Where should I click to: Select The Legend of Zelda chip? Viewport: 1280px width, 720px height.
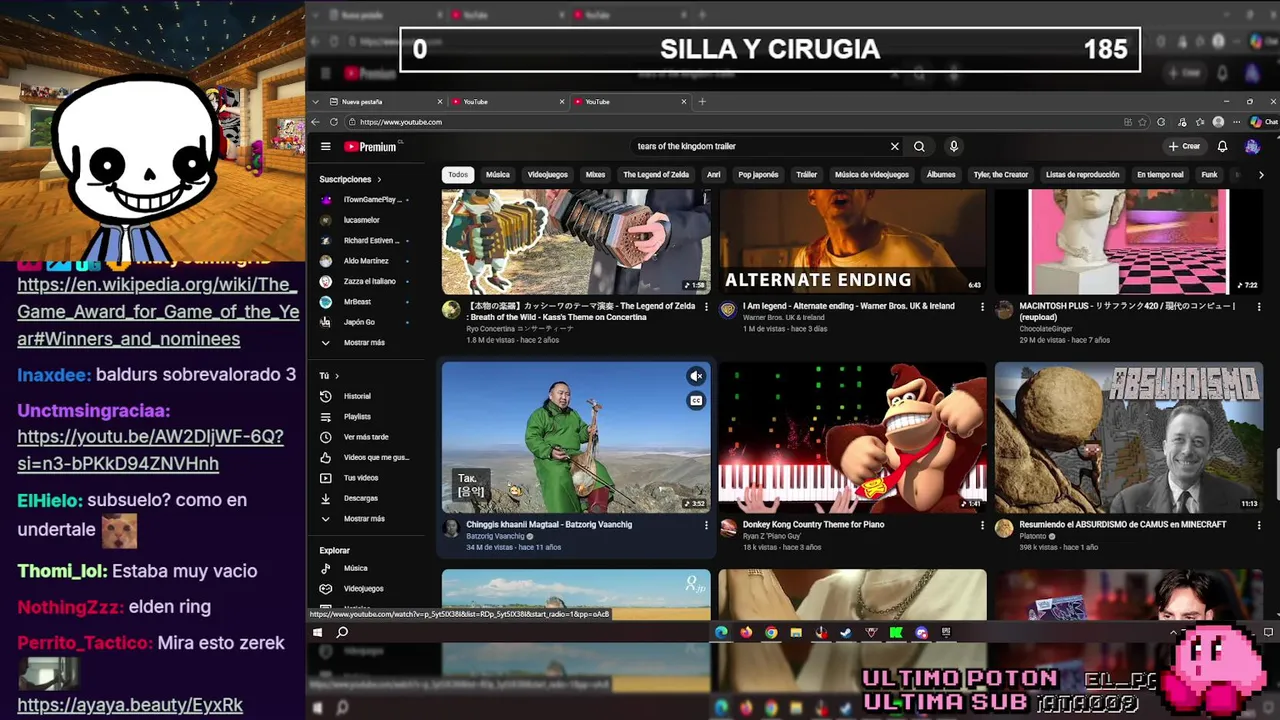pos(656,174)
